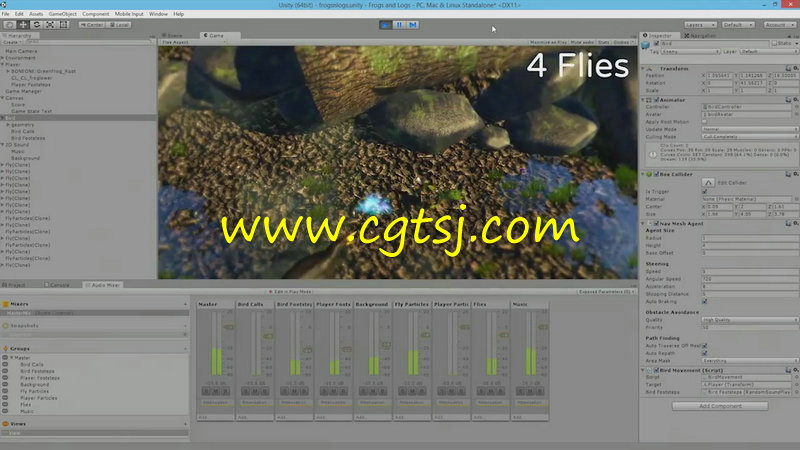Bypass effects on Music channel
This screenshot has width=800, height=450.
540,391
